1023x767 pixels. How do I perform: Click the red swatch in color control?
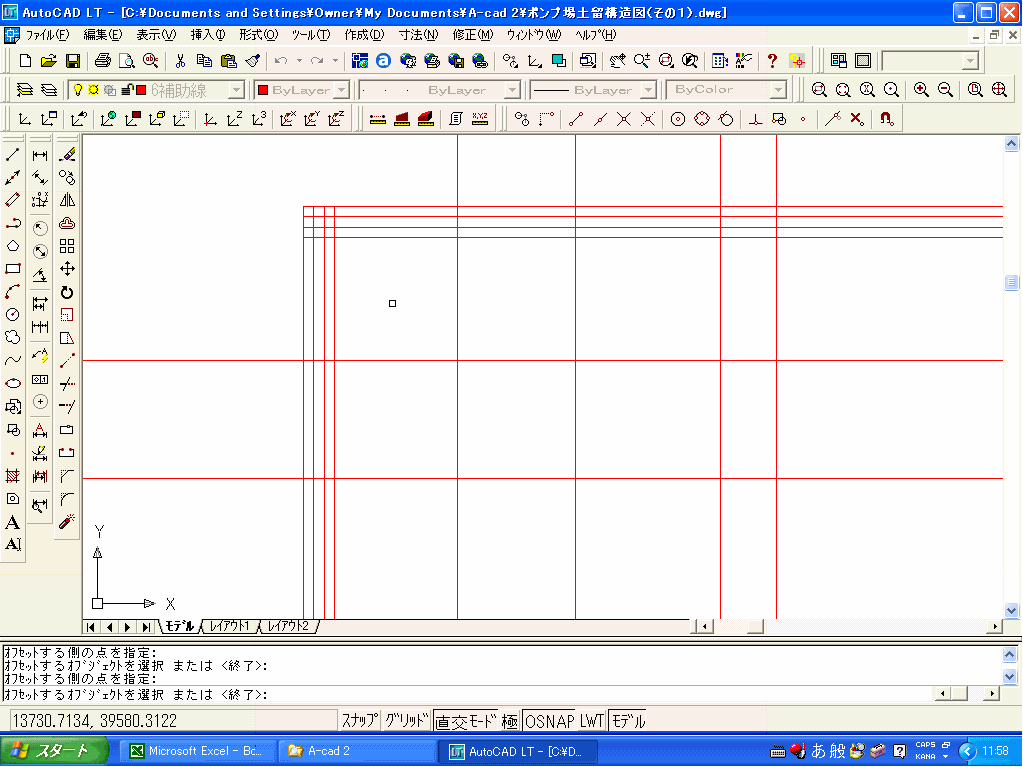point(263,90)
